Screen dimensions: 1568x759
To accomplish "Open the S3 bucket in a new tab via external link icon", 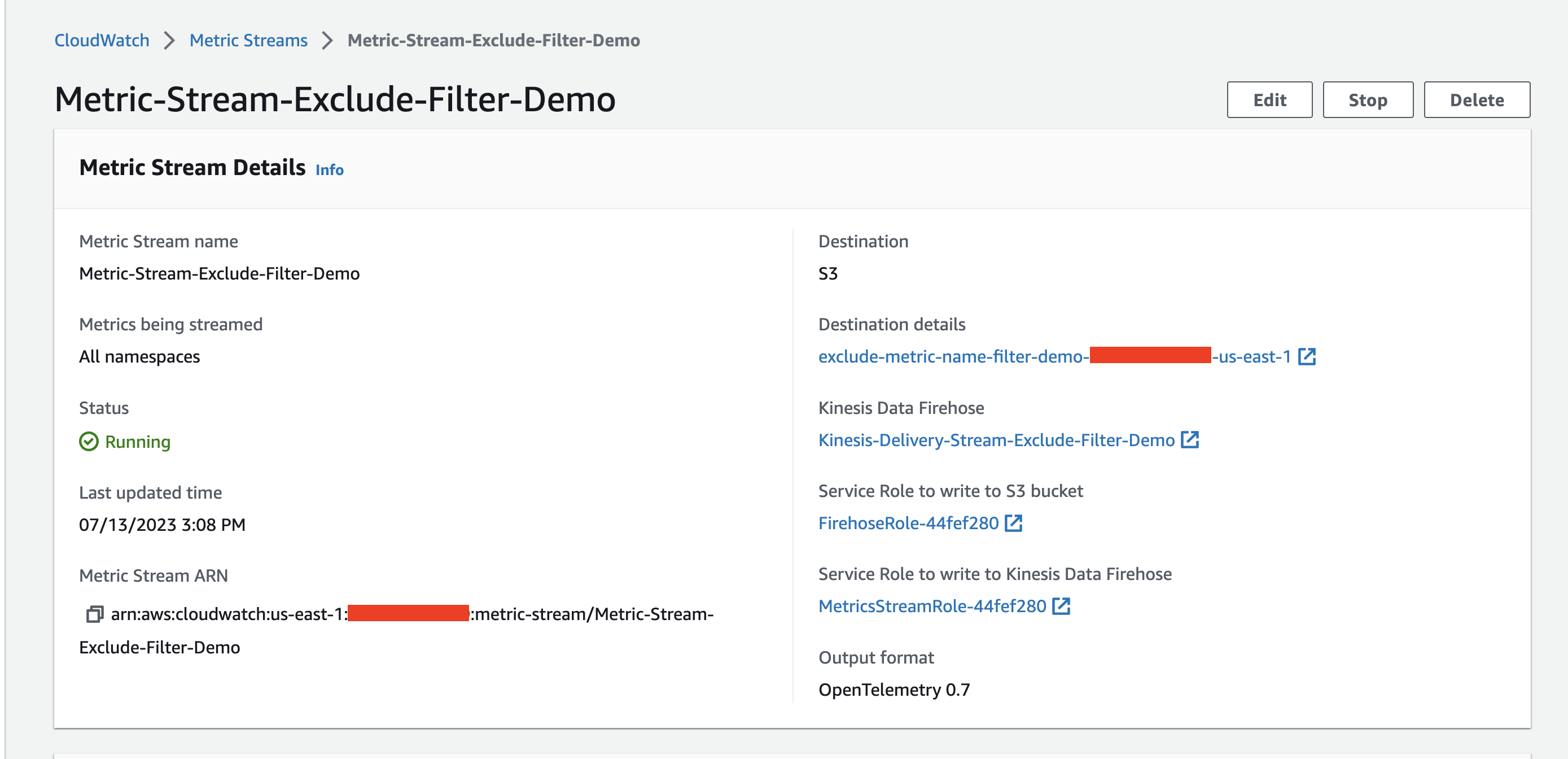I will [x=1306, y=357].
